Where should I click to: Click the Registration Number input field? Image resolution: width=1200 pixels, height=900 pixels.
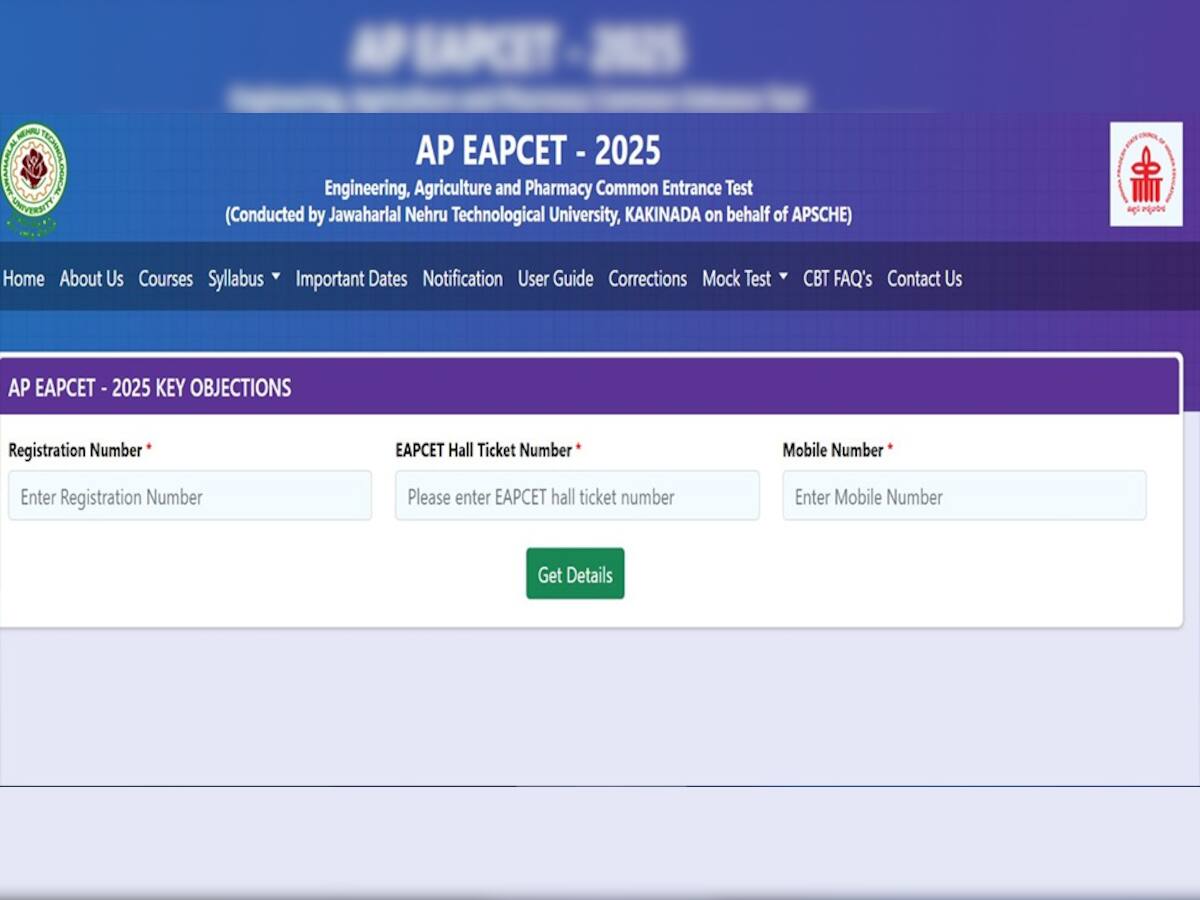point(190,496)
